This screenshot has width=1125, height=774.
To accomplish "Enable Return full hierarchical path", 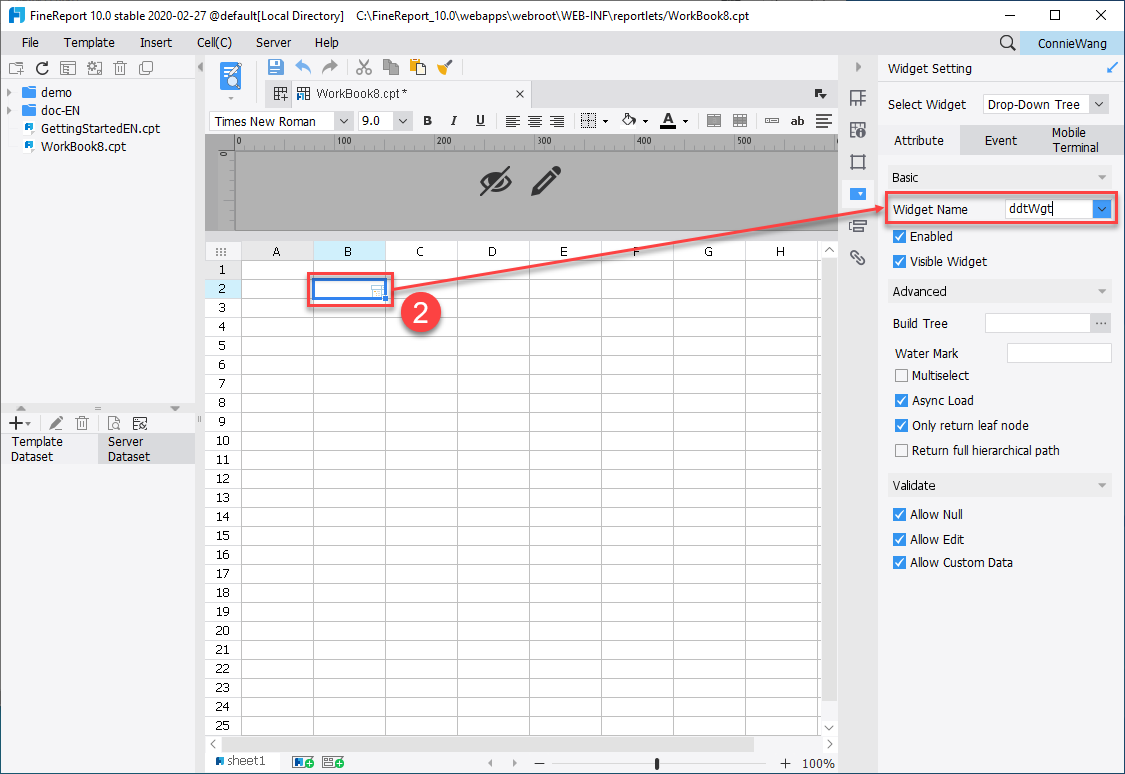I will click(x=899, y=450).
